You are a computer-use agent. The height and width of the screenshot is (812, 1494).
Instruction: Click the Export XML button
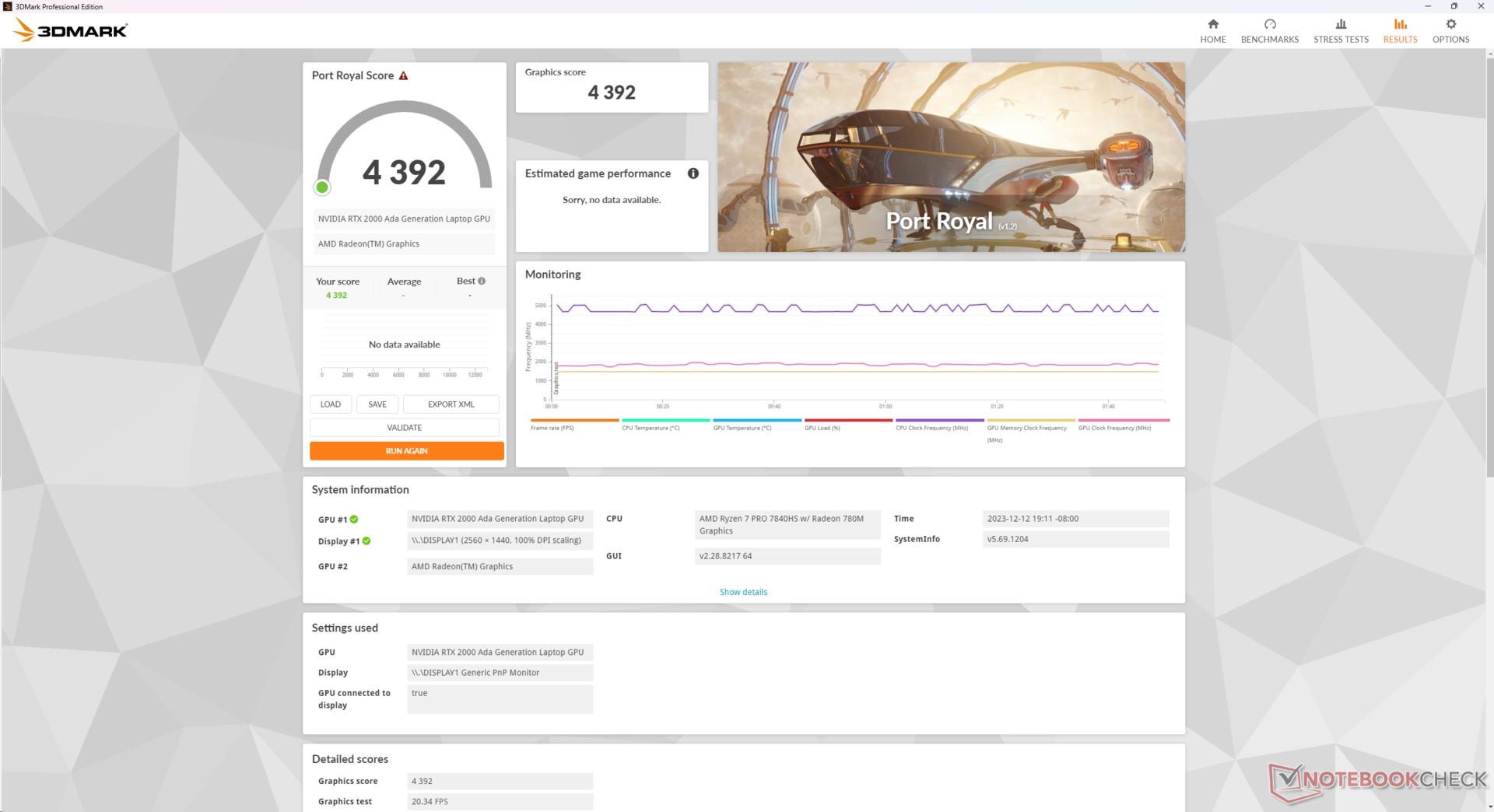(x=451, y=404)
